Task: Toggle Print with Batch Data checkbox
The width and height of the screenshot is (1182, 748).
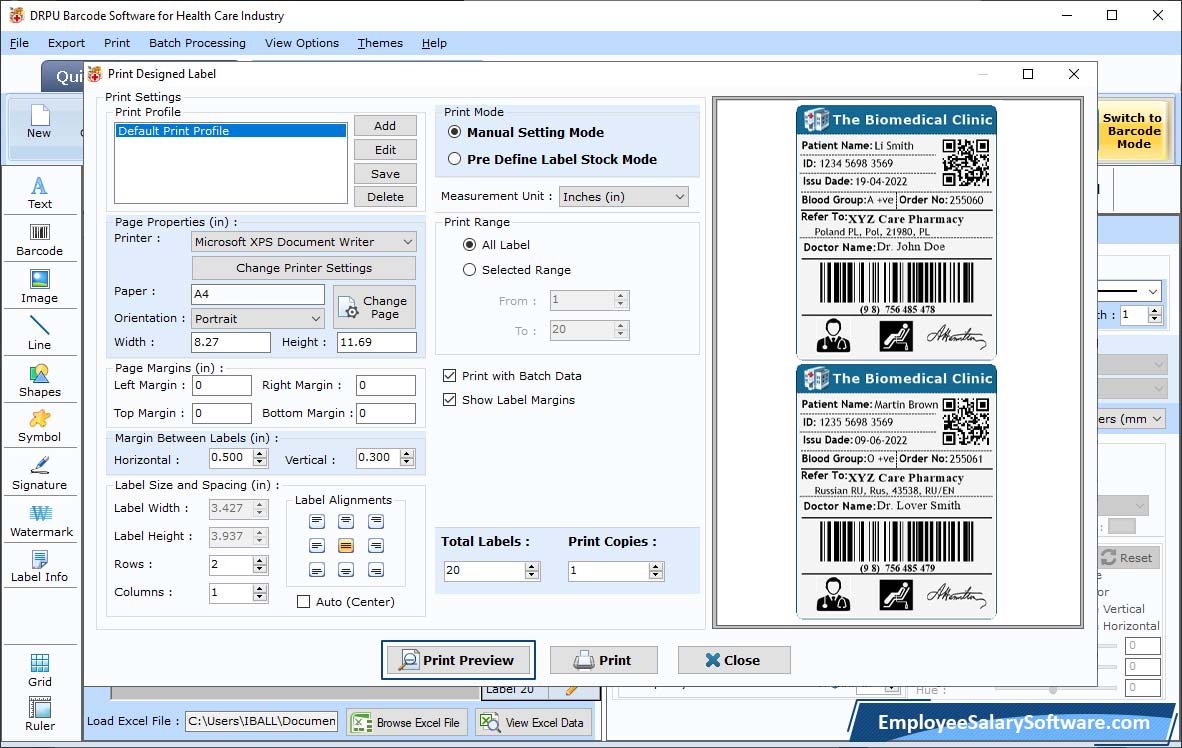Action: pyautogui.click(x=449, y=376)
